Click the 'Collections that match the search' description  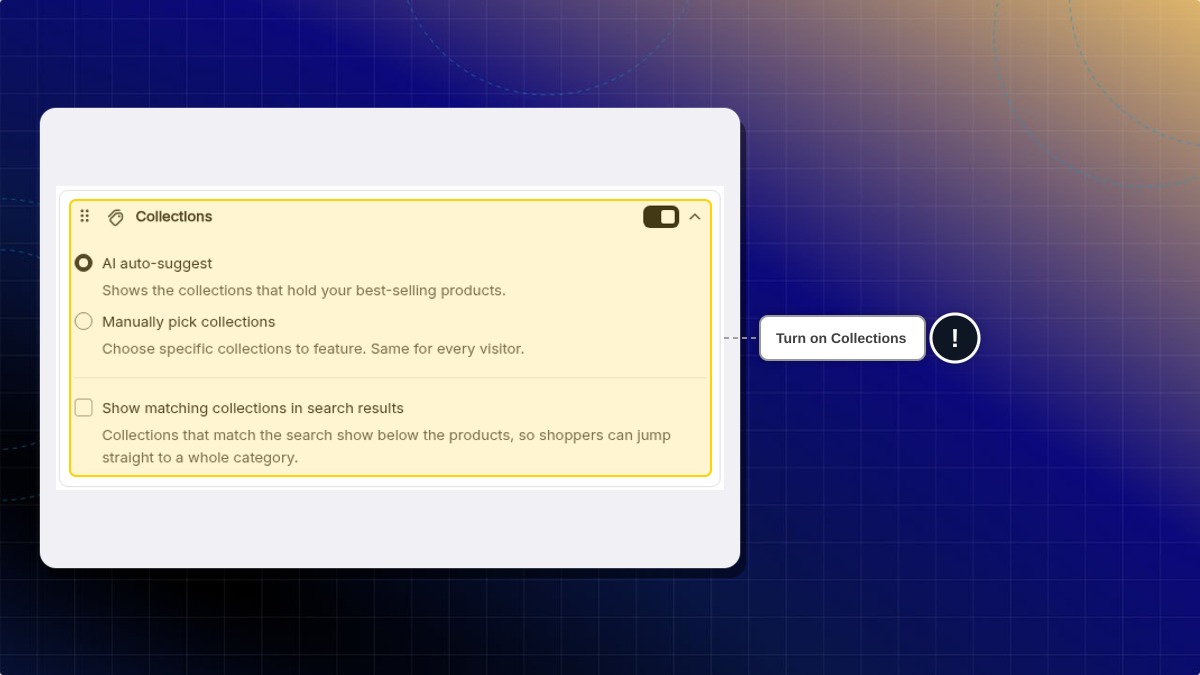coord(387,446)
